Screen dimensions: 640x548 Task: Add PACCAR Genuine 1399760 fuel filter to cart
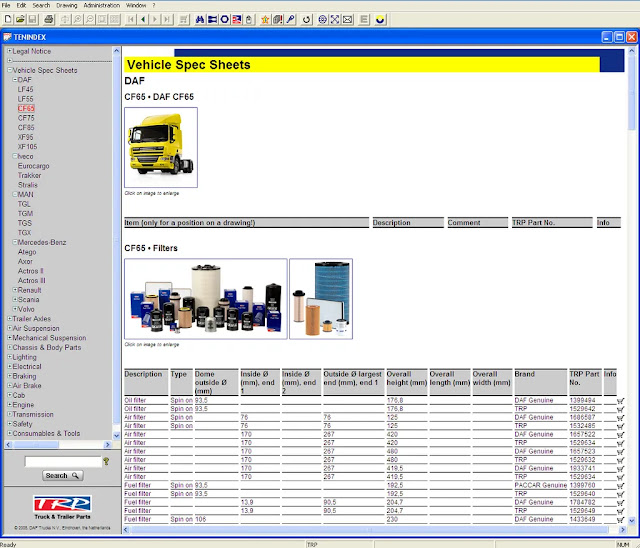tap(620, 486)
